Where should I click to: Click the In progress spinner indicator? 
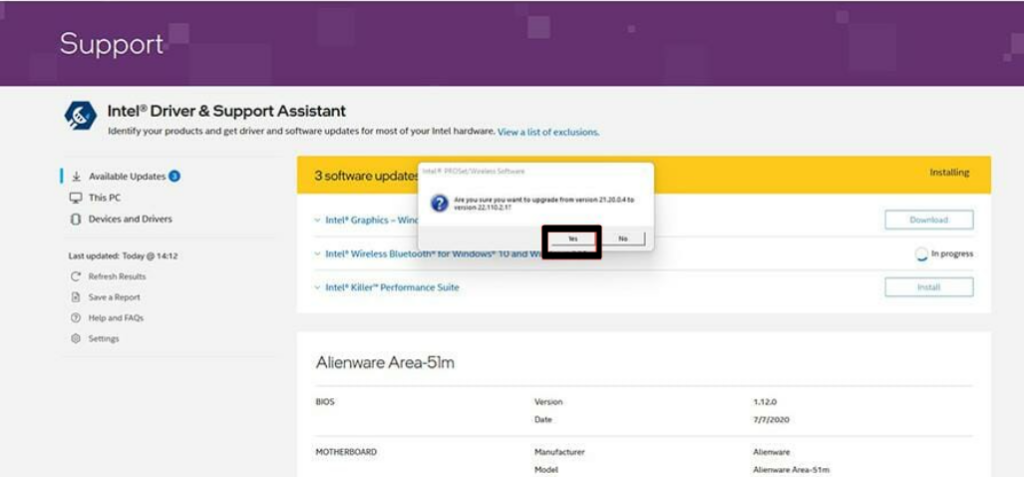921,255
